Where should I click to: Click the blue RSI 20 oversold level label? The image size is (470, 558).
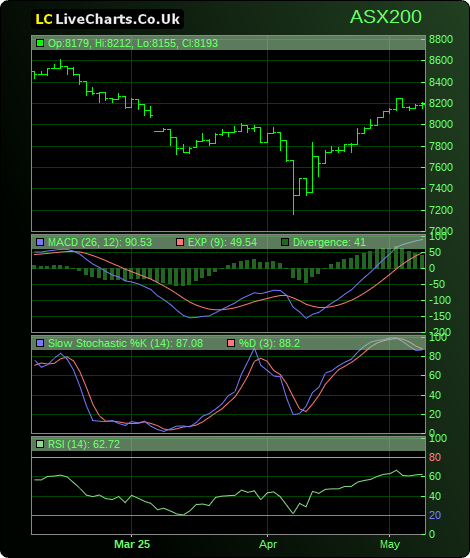point(435,515)
